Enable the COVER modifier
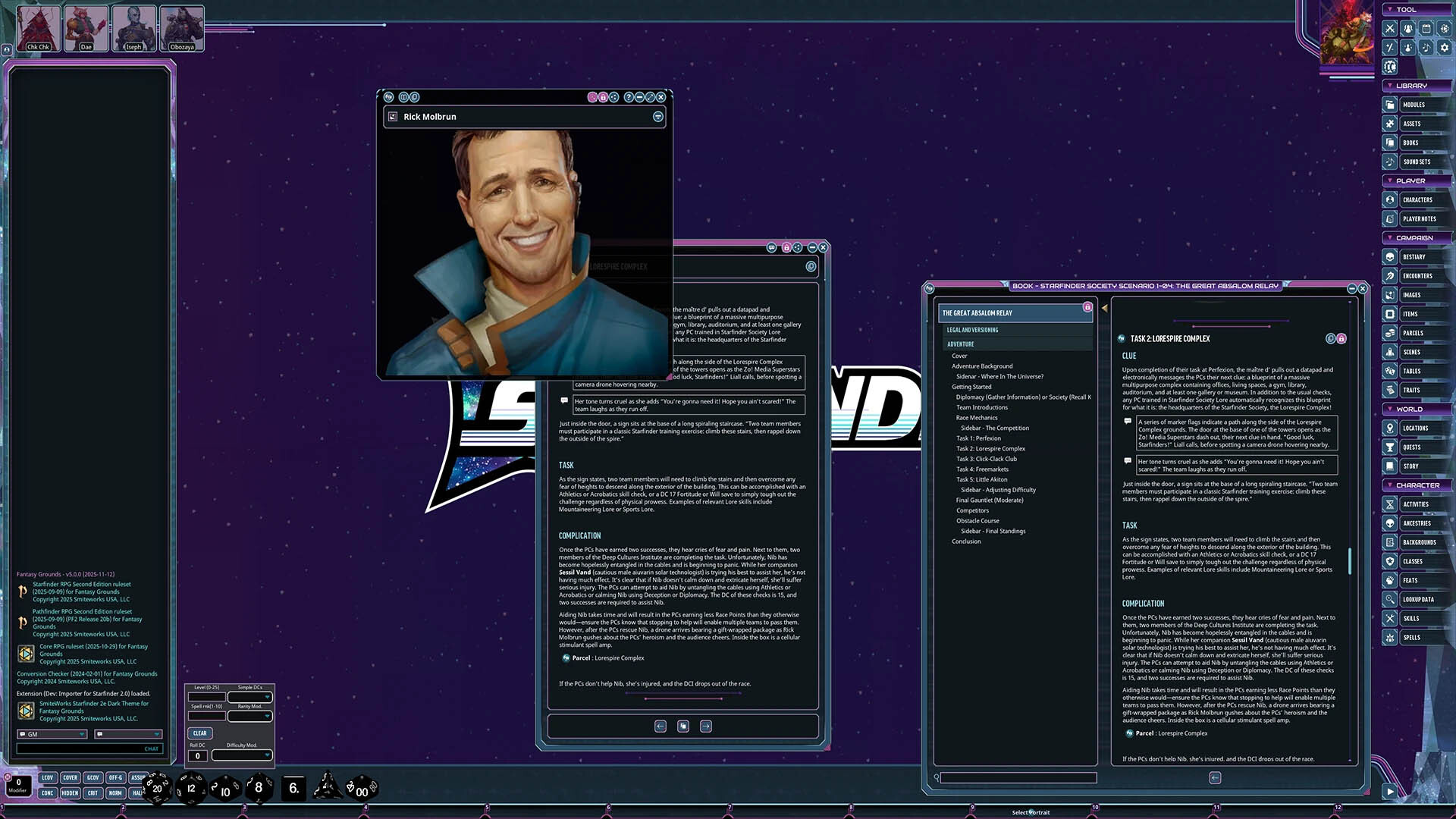 [70, 777]
